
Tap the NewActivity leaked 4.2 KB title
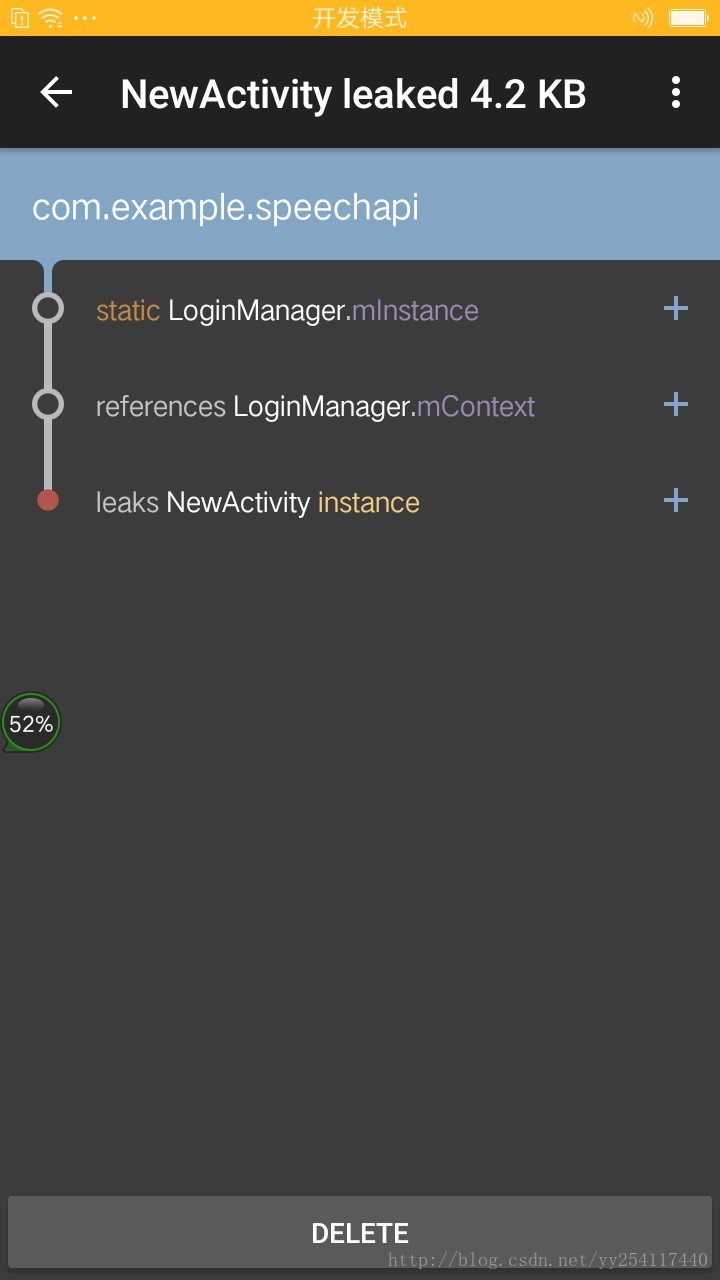[353, 94]
